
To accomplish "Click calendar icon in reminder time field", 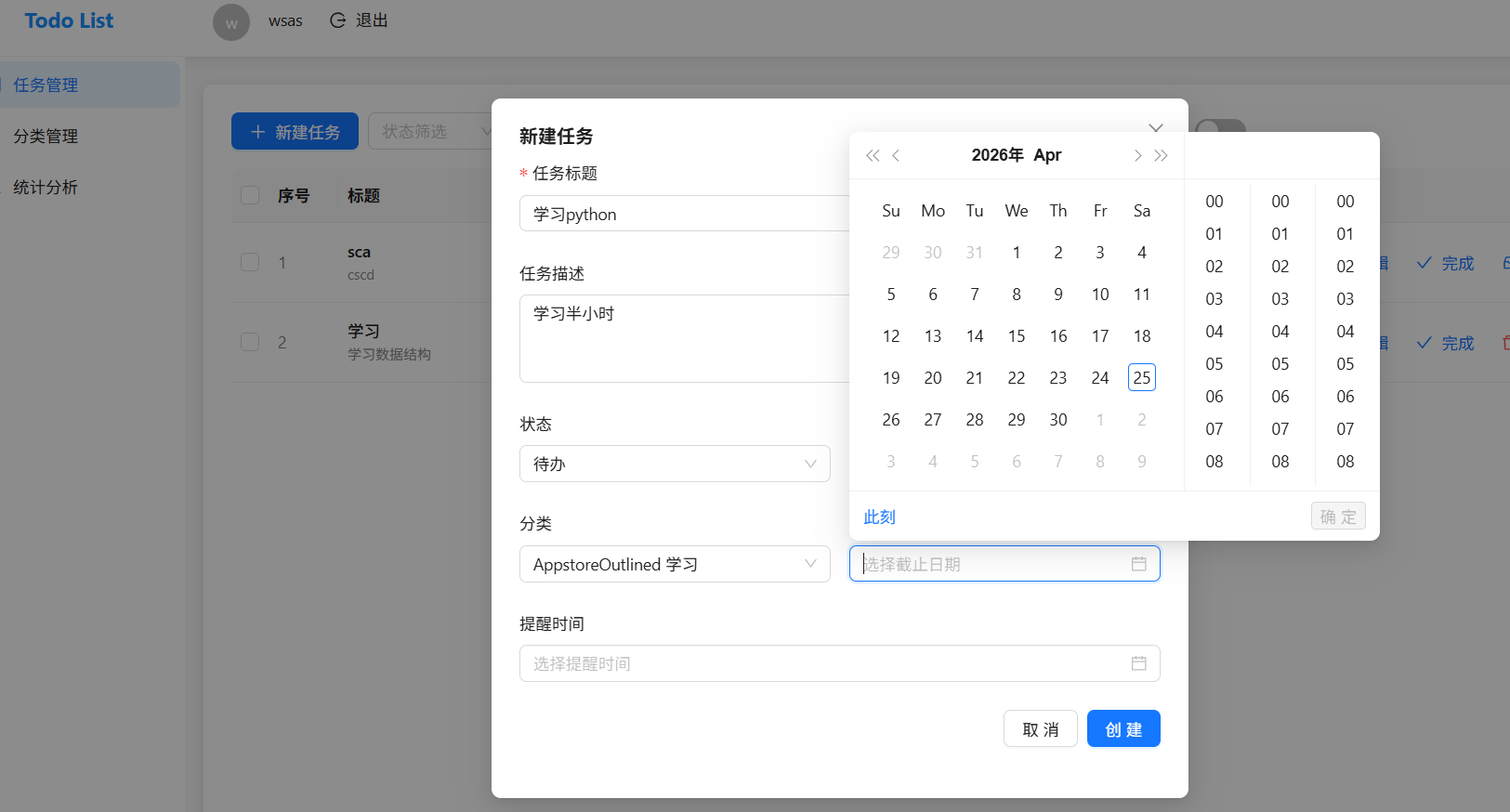I will pyautogui.click(x=1138, y=663).
